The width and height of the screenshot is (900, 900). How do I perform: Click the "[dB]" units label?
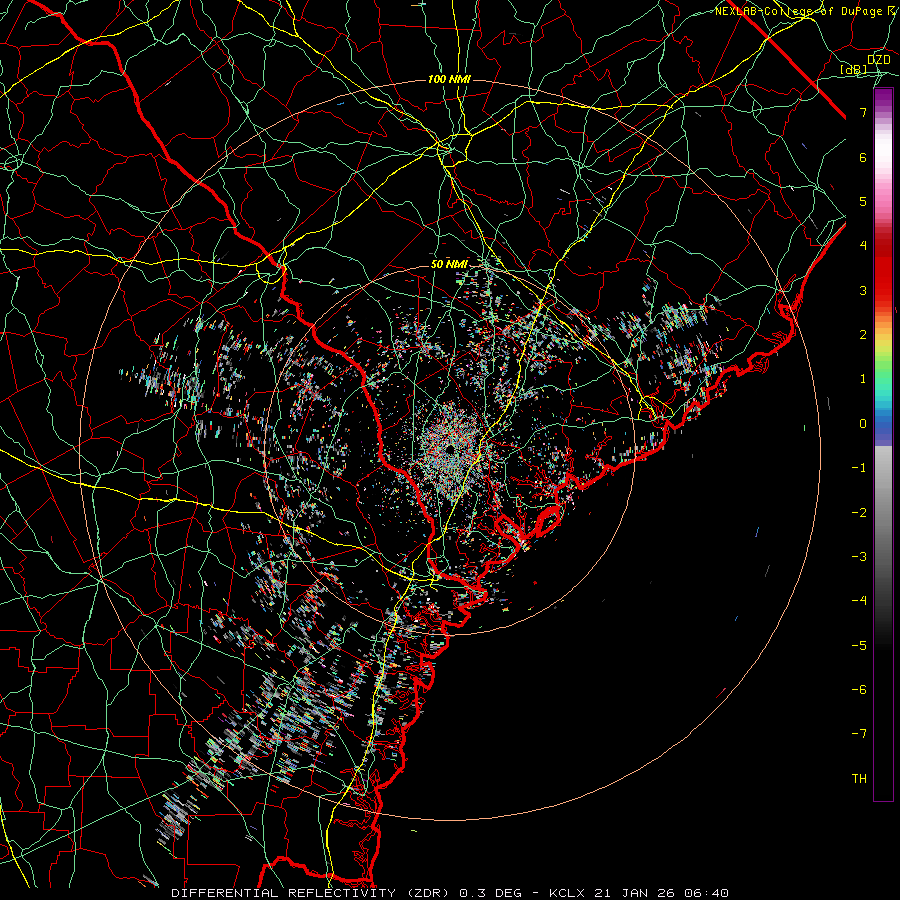click(x=854, y=69)
